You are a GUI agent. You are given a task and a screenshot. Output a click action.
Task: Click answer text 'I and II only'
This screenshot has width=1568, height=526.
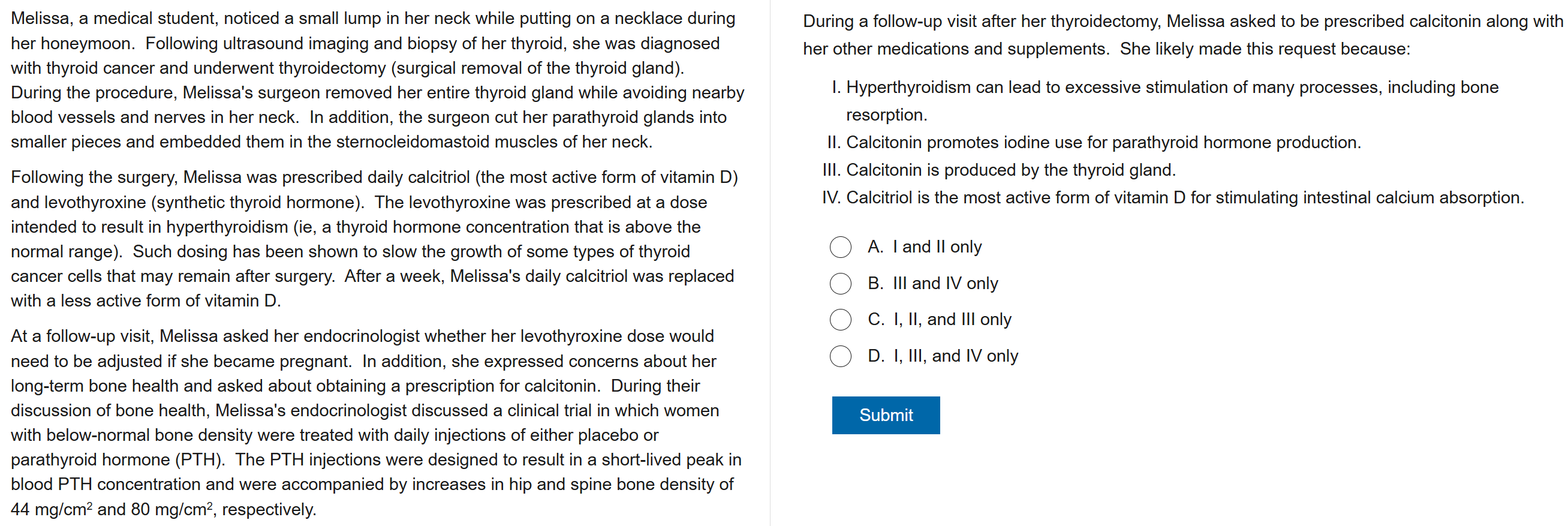937,247
